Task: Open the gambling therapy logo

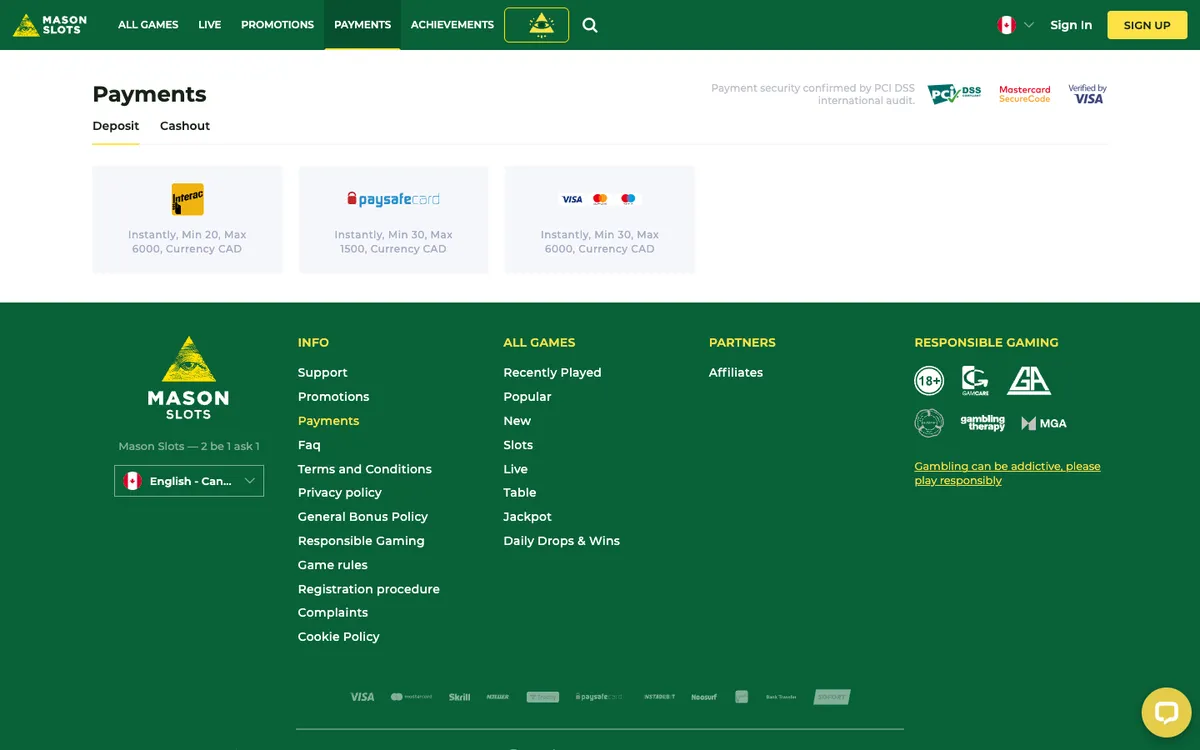Action: [982, 423]
